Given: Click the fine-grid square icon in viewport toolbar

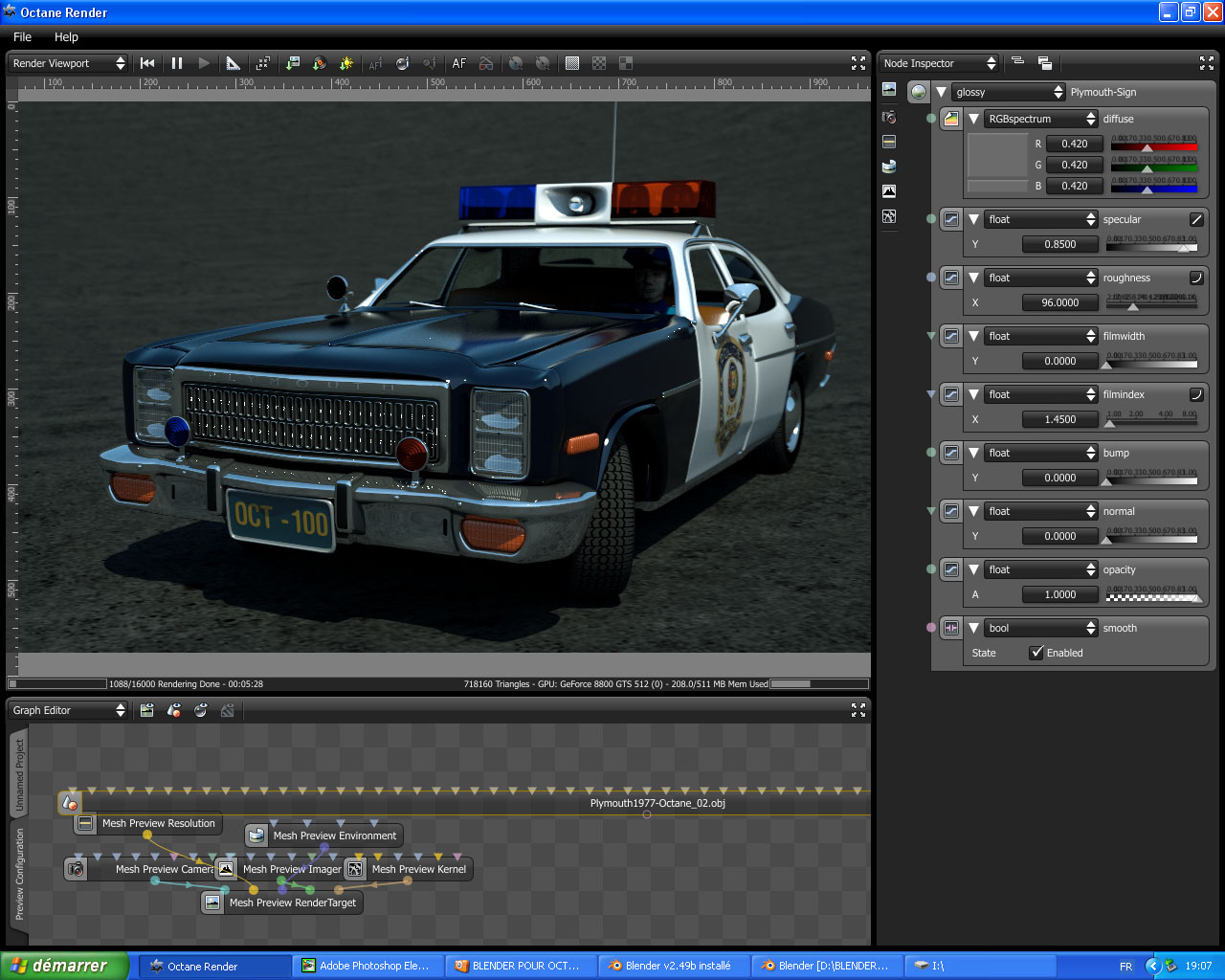Looking at the screenshot, I should (x=572, y=63).
